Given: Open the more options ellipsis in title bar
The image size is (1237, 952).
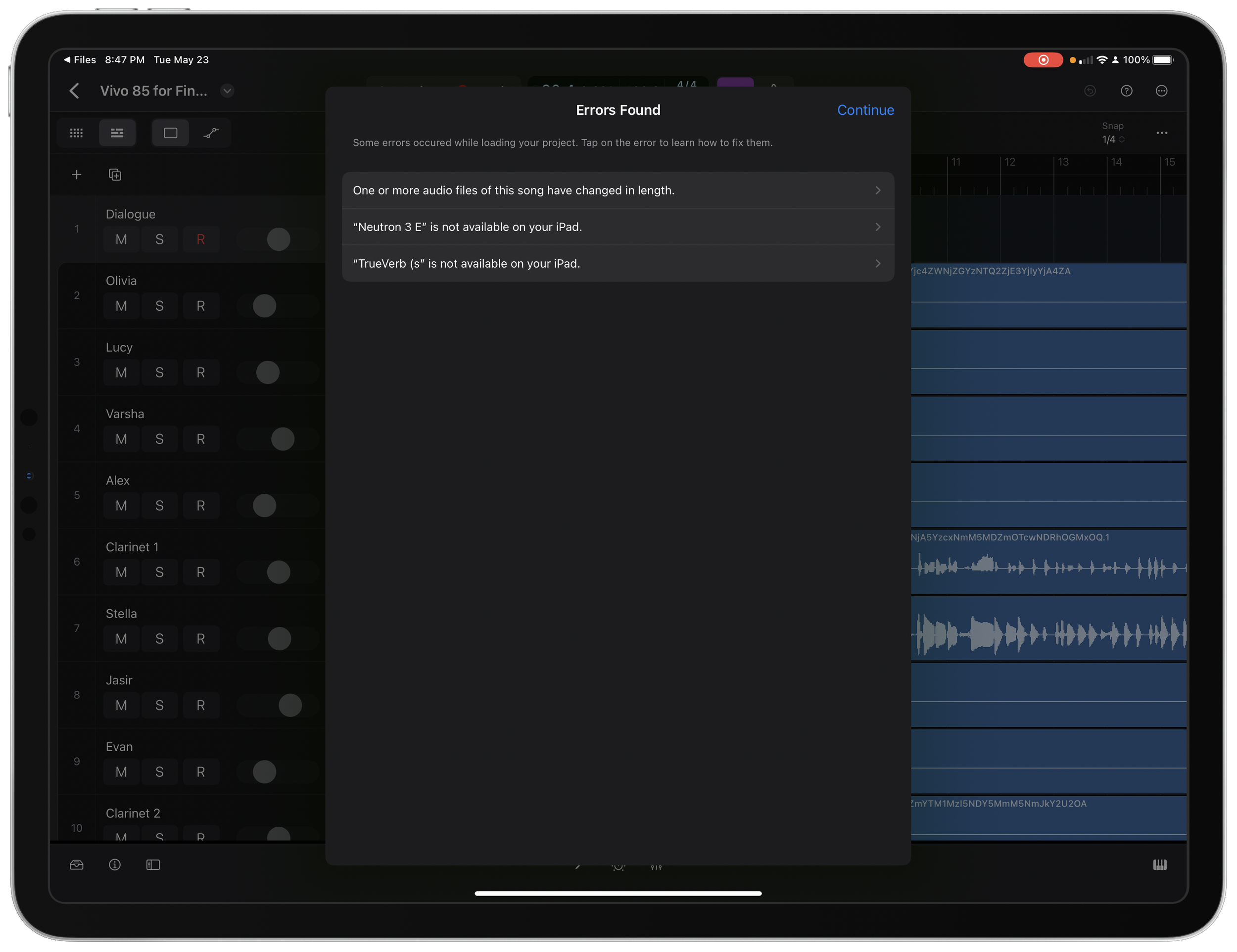Looking at the screenshot, I should (1161, 91).
